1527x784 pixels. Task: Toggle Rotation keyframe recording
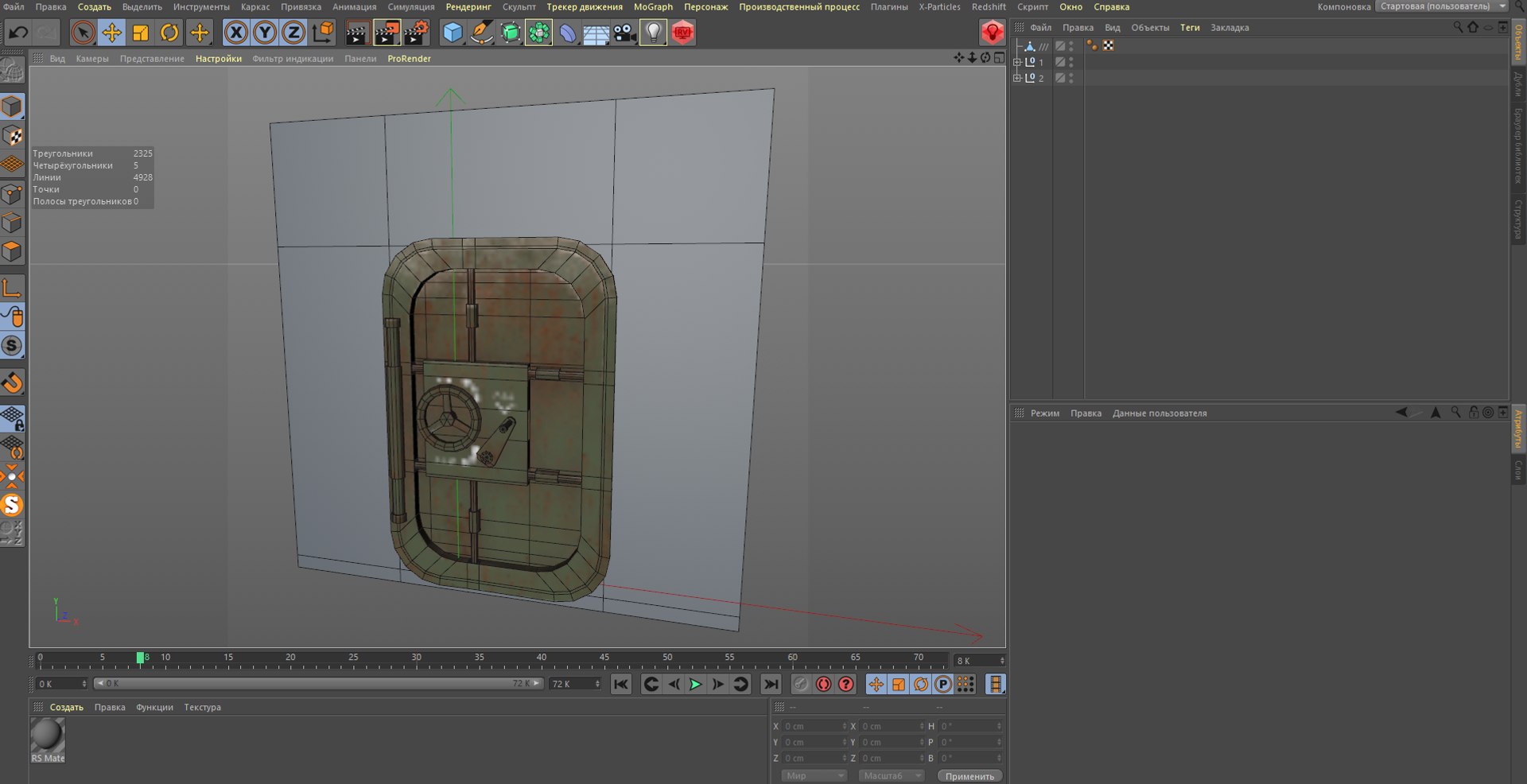point(920,684)
